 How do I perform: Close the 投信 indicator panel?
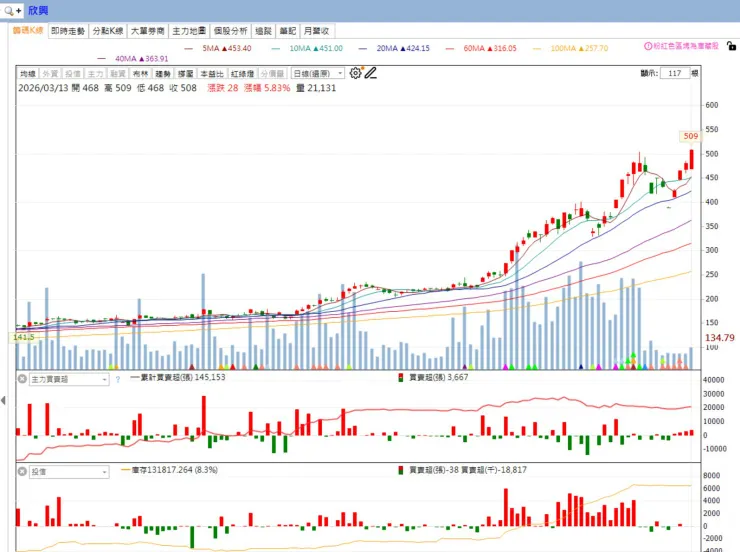[x=22, y=471]
